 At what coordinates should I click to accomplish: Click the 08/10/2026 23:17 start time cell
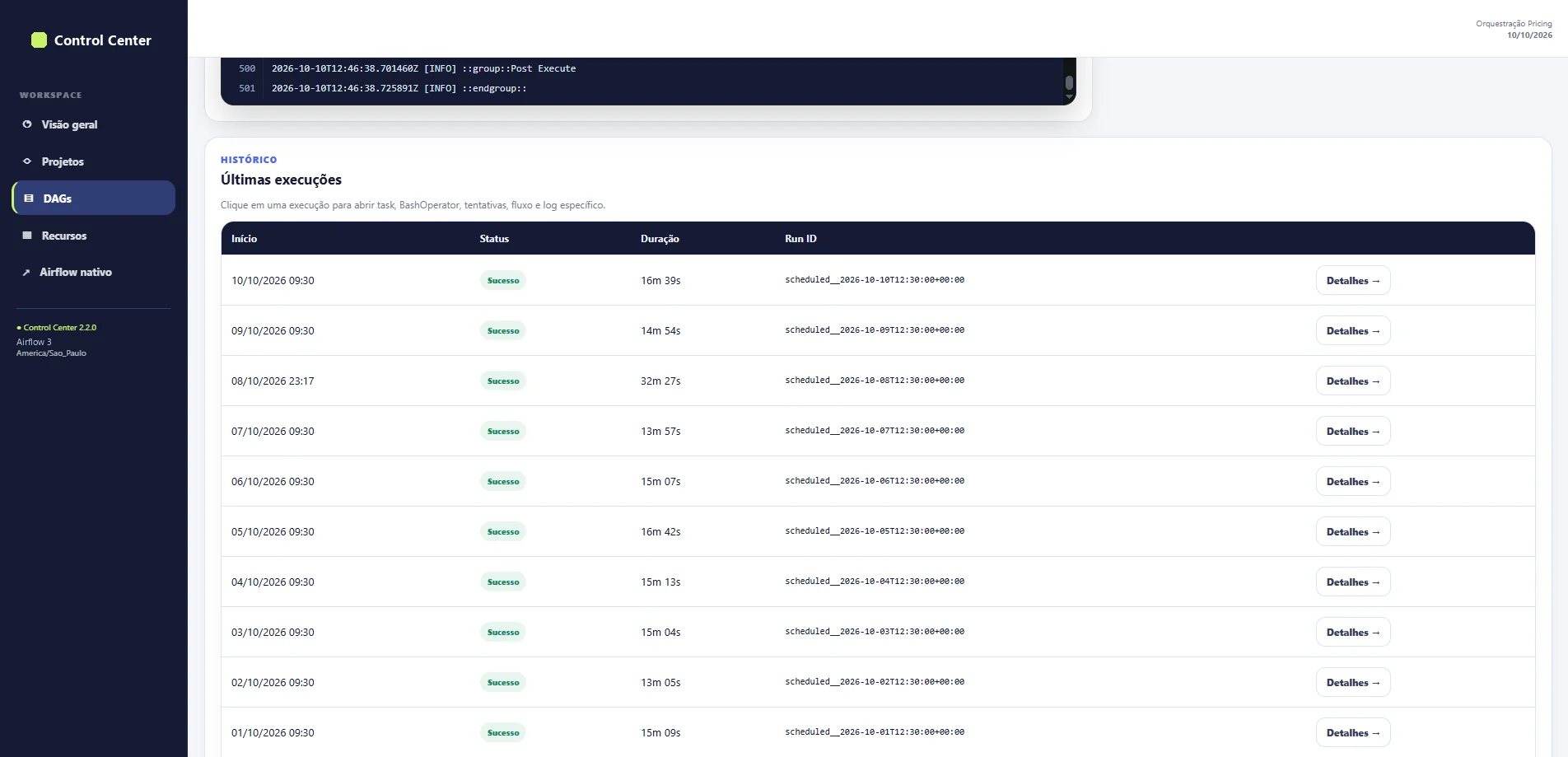(273, 381)
